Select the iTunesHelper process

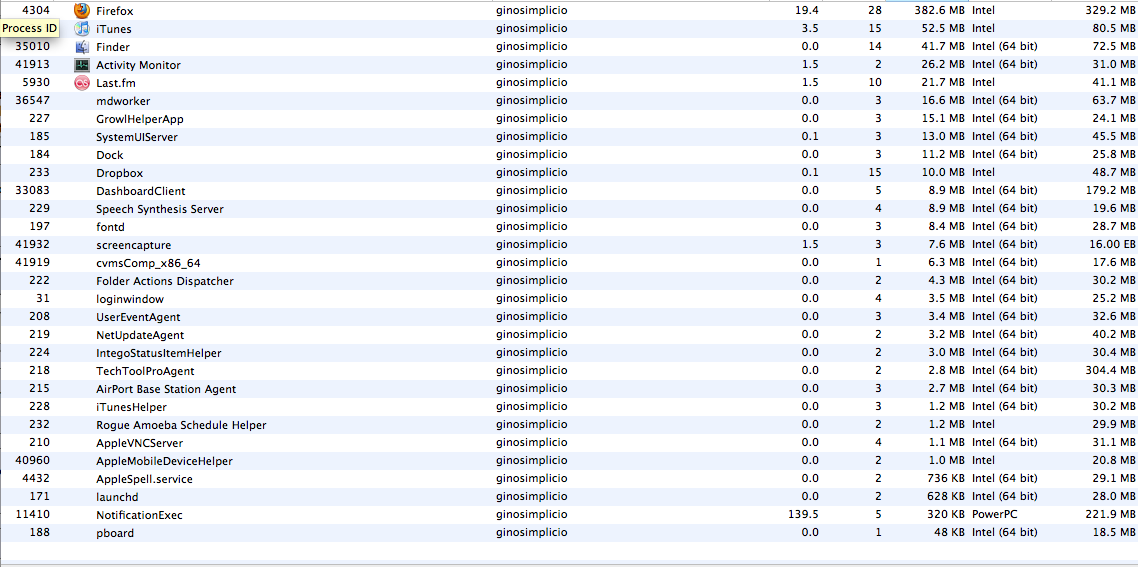pos(569,407)
